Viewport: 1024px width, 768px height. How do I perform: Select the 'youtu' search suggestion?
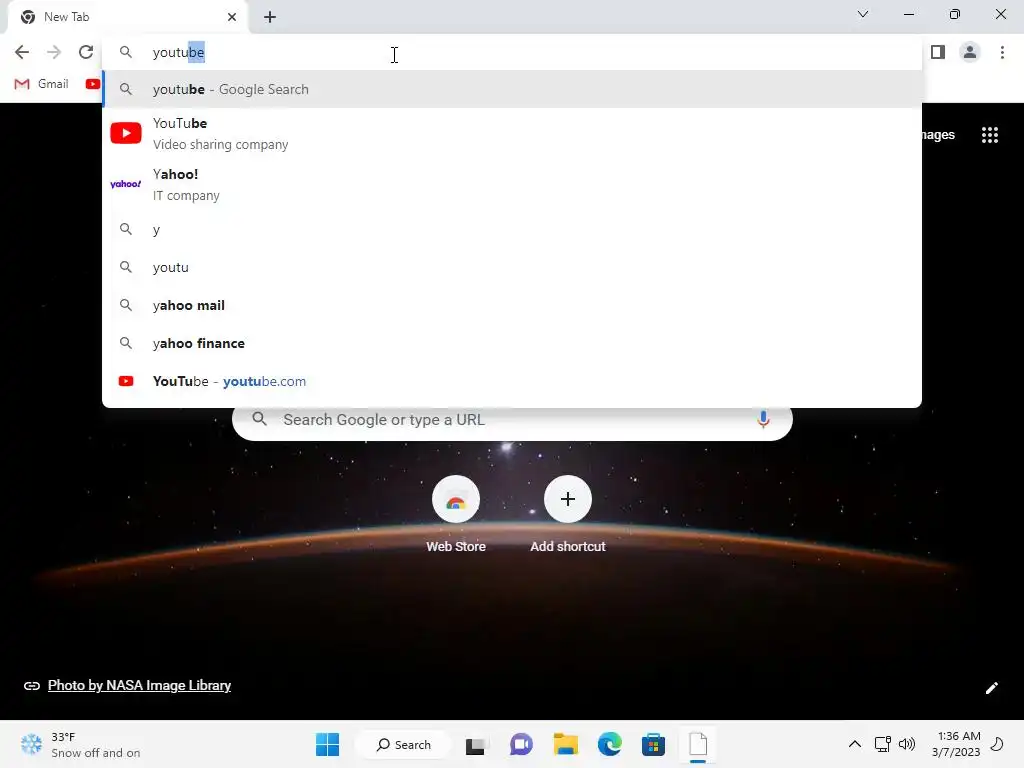pos(512,267)
